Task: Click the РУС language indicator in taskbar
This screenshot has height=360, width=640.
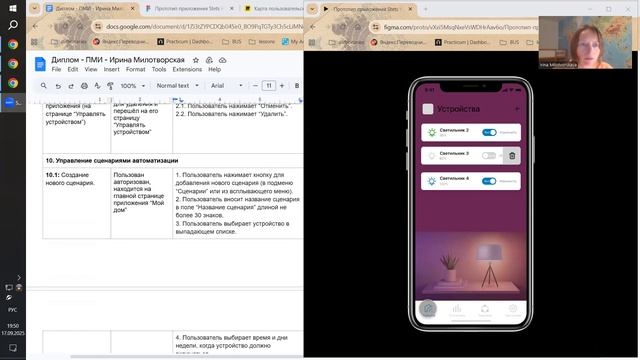Action: pos(13,310)
